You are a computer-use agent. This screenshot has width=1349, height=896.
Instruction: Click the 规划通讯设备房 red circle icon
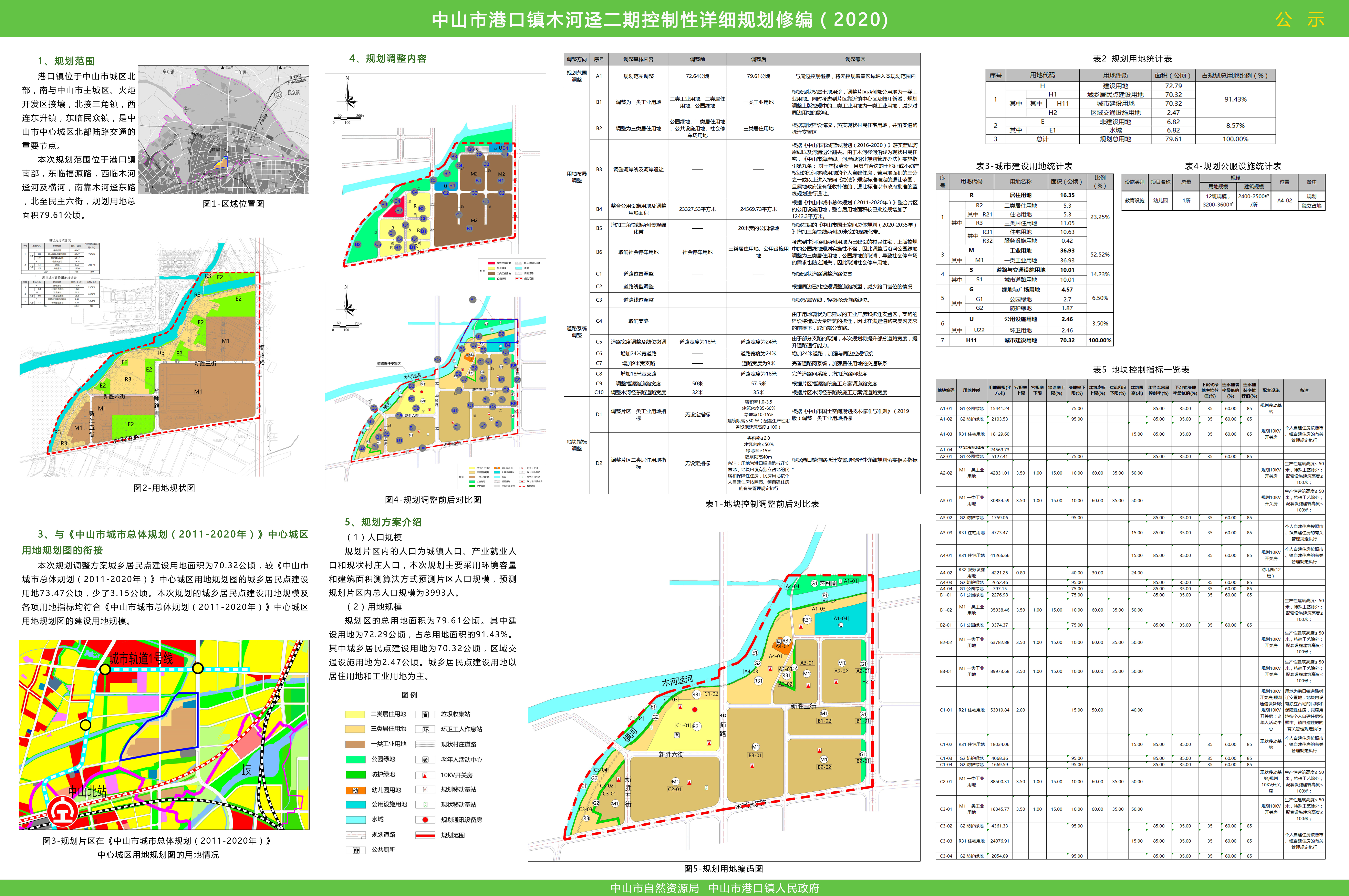pyautogui.click(x=425, y=819)
